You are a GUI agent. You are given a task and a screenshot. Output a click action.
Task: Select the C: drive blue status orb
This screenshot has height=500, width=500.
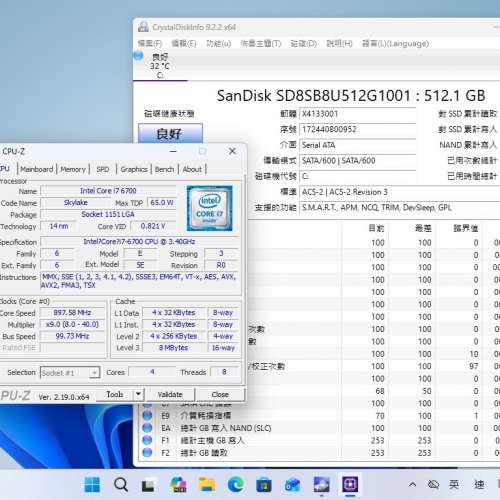(138, 56)
